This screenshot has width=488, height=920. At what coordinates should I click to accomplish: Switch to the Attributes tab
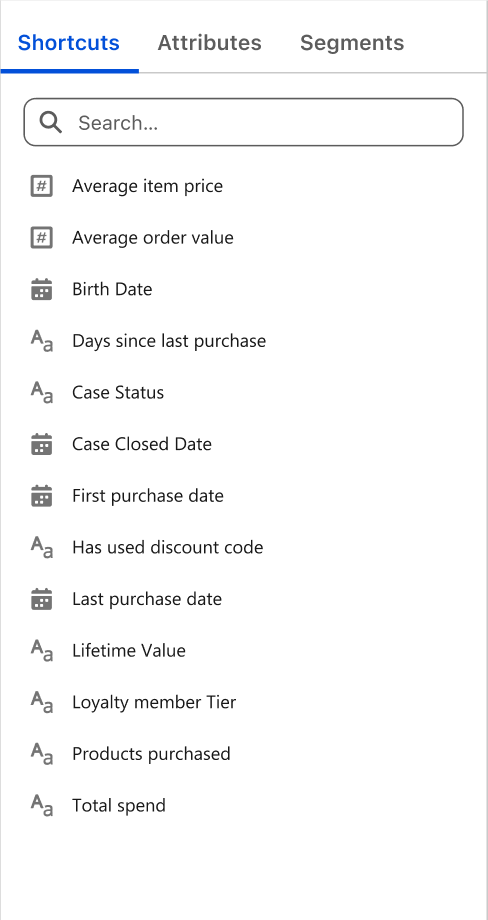(209, 43)
